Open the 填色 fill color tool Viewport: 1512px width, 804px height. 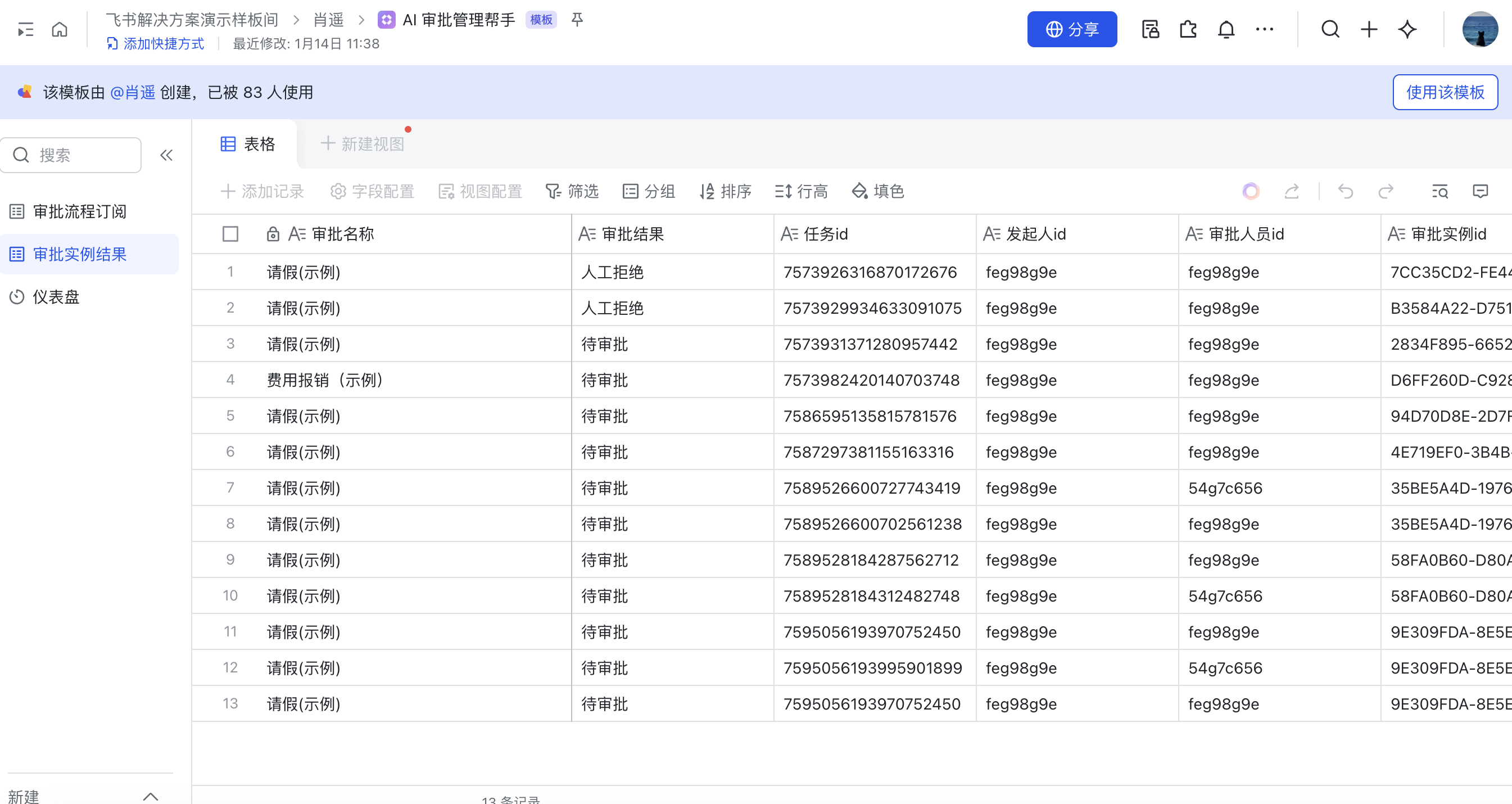tap(877, 192)
